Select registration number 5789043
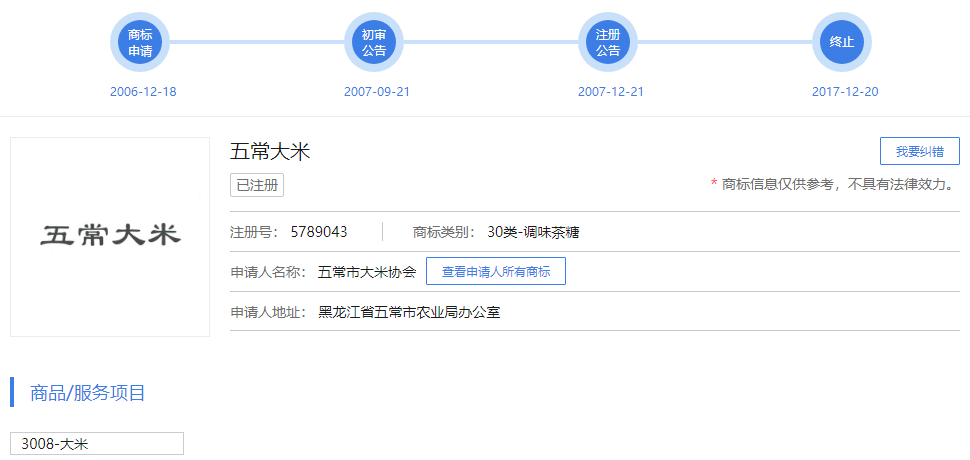The width and height of the screenshot is (970, 460). [319, 232]
